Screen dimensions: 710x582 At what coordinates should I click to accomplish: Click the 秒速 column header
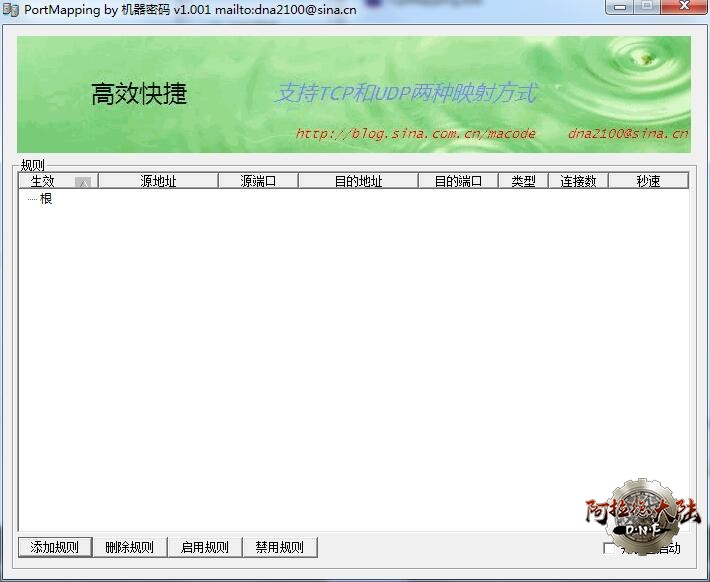[x=648, y=181]
